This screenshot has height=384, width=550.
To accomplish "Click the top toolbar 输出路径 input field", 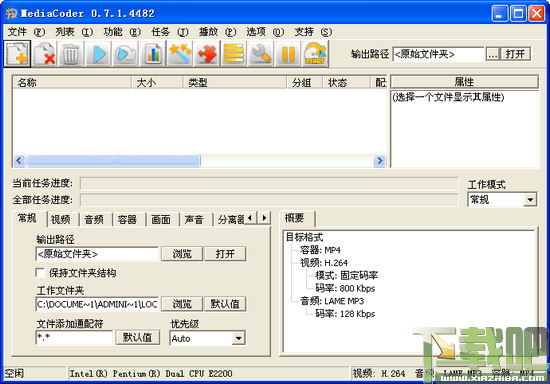I will [438, 54].
